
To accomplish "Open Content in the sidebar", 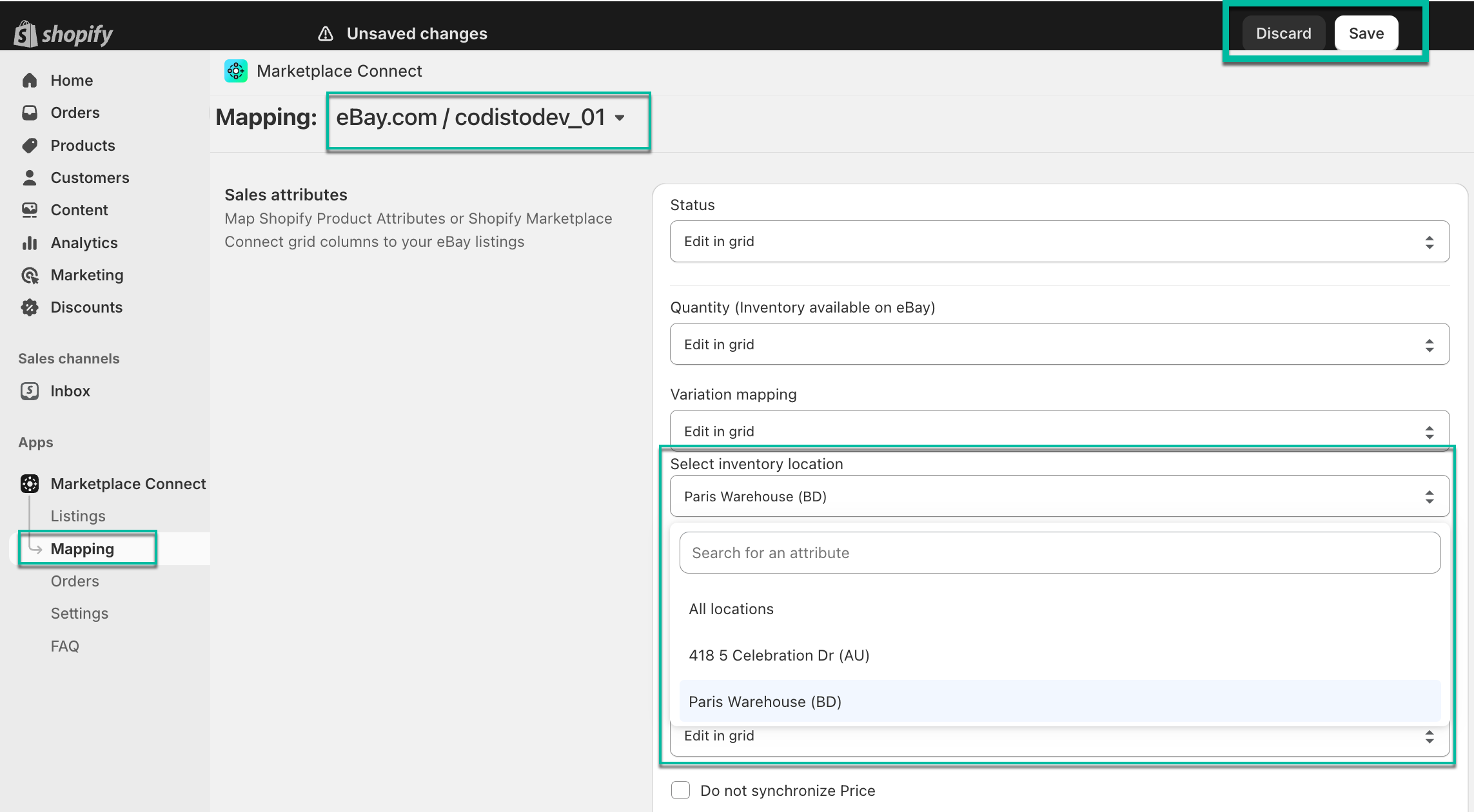I will 79,210.
